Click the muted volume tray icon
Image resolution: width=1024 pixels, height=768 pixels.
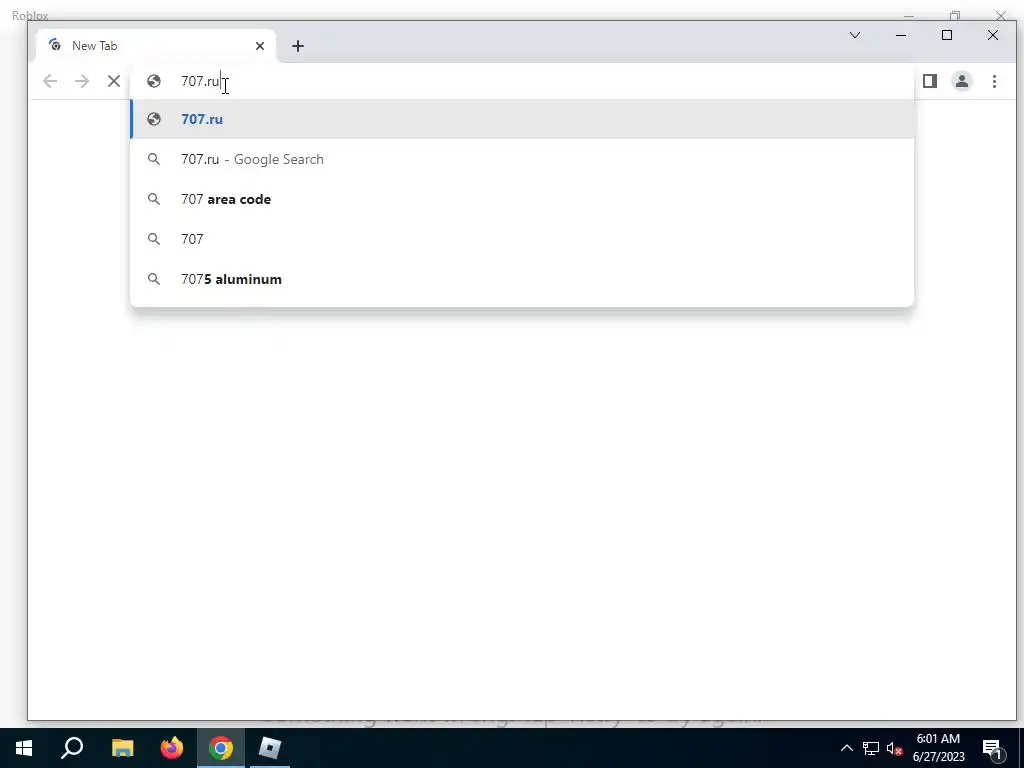click(895, 748)
